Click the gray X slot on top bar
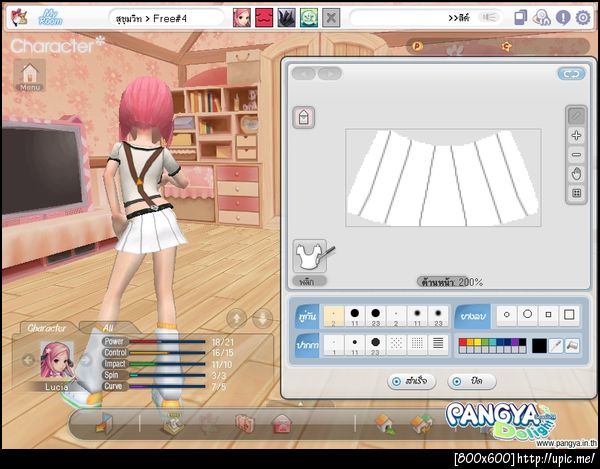Viewport: 600px width, 469px height. point(331,18)
